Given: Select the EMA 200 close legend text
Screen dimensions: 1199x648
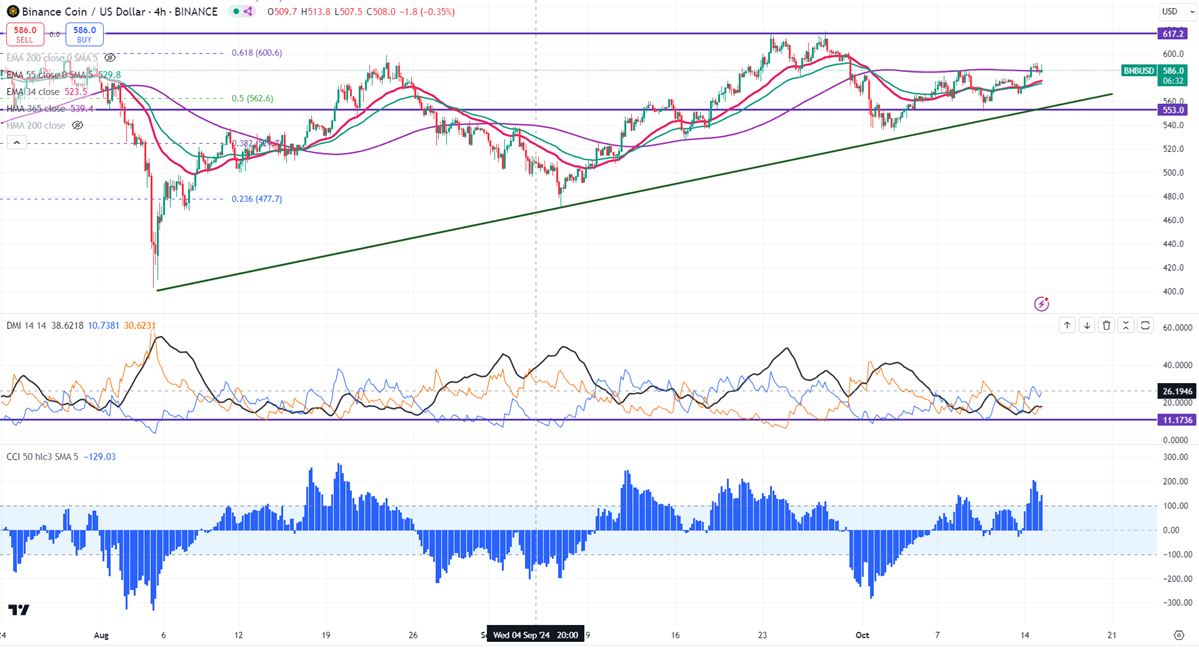Looking at the screenshot, I should click(x=52, y=57).
